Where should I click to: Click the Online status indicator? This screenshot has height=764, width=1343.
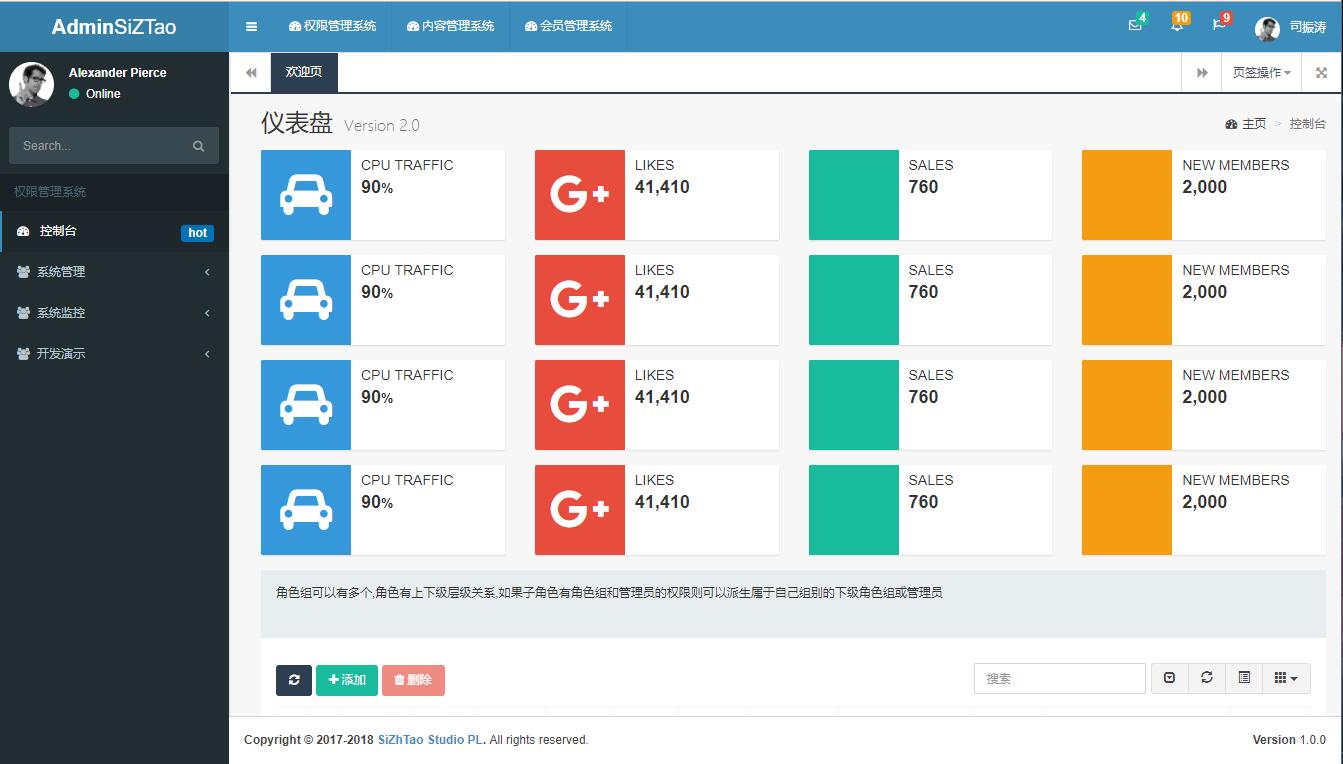pyautogui.click(x=95, y=94)
